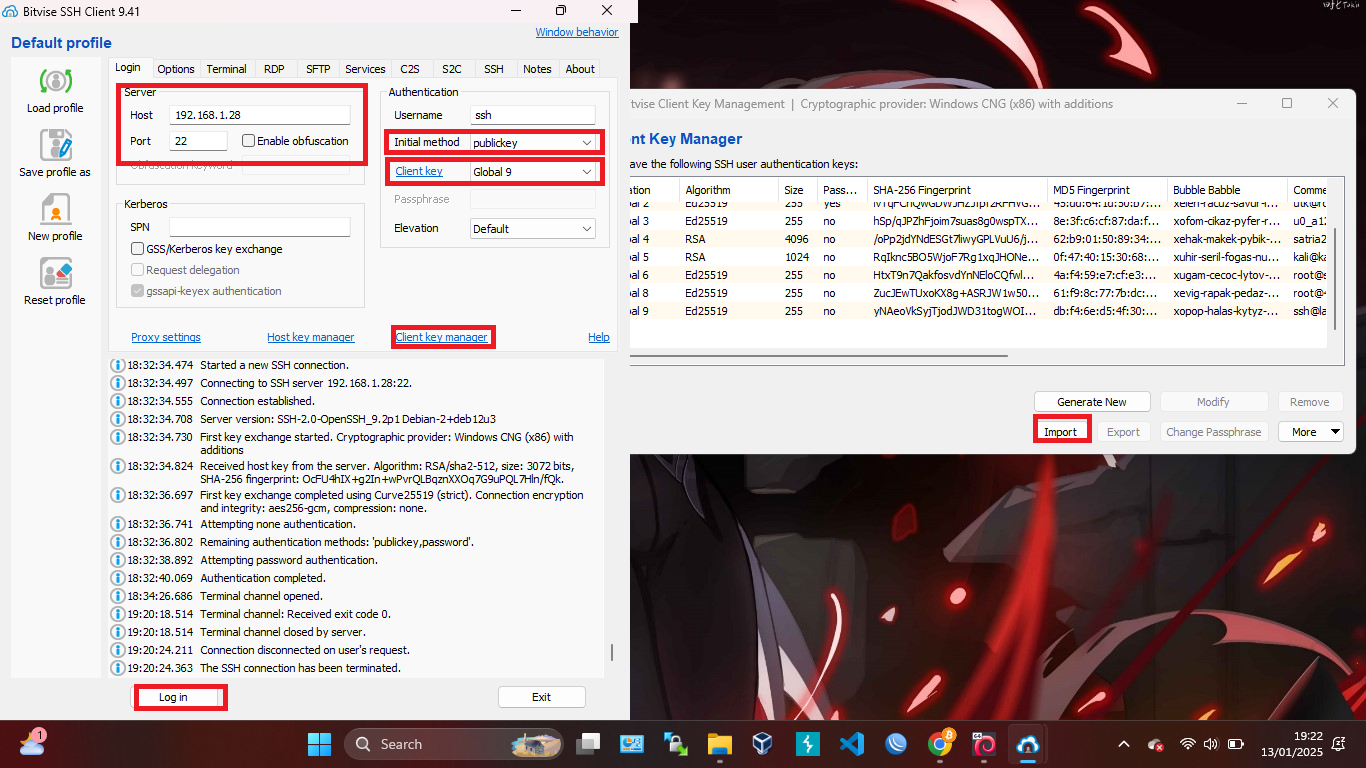Switch to the Services tab
This screenshot has width=1366, height=768.
365,69
